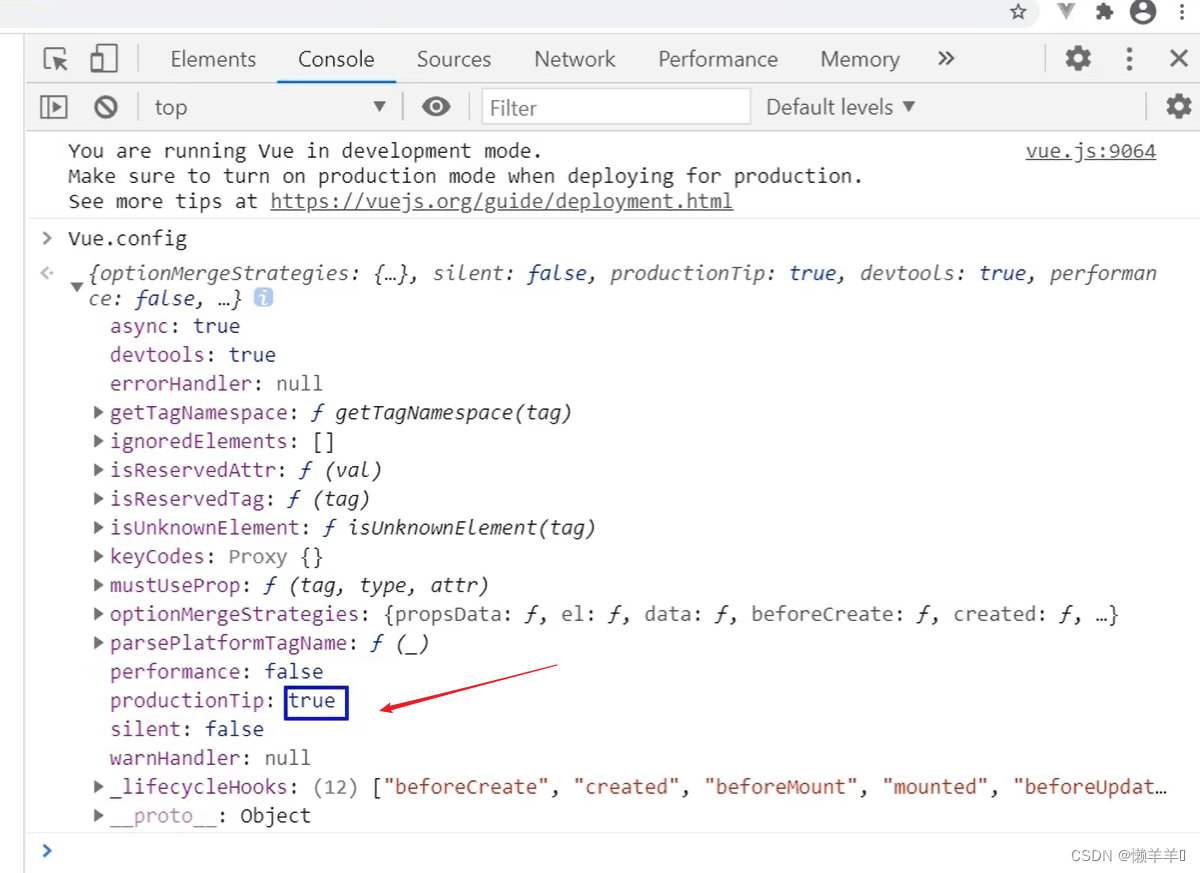Open the DevTools three-dot menu
Screen dimensions: 1200x873
coord(1129,59)
